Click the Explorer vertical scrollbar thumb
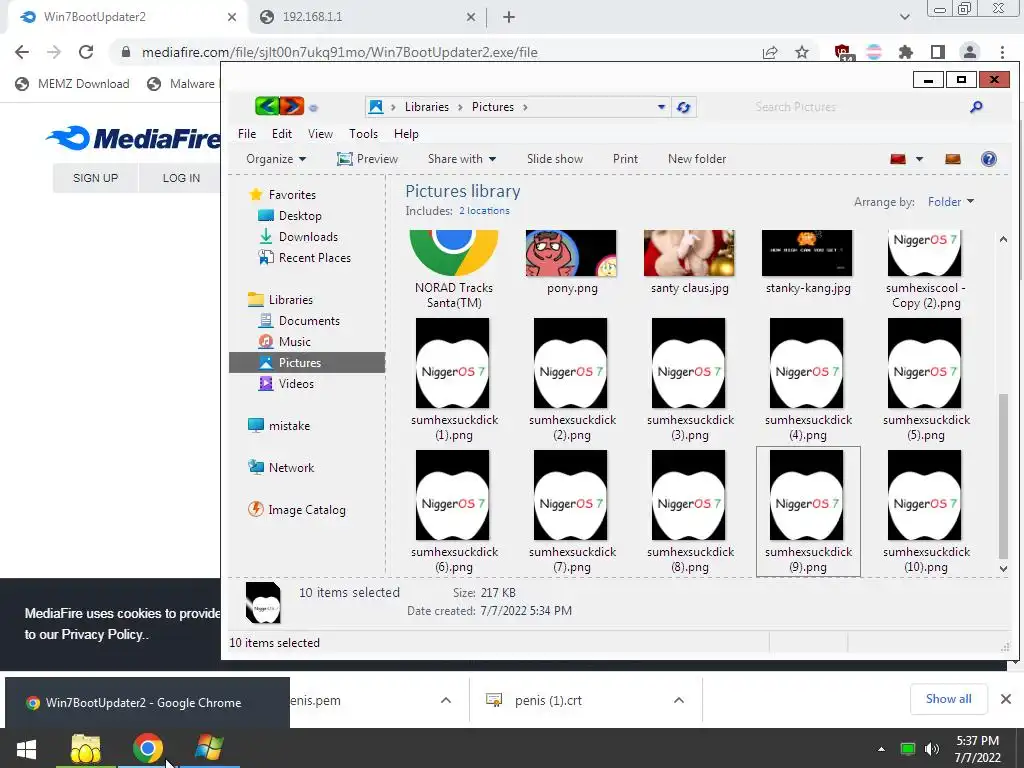The width and height of the screenshot is (1024, 768). click(1003, 475)
